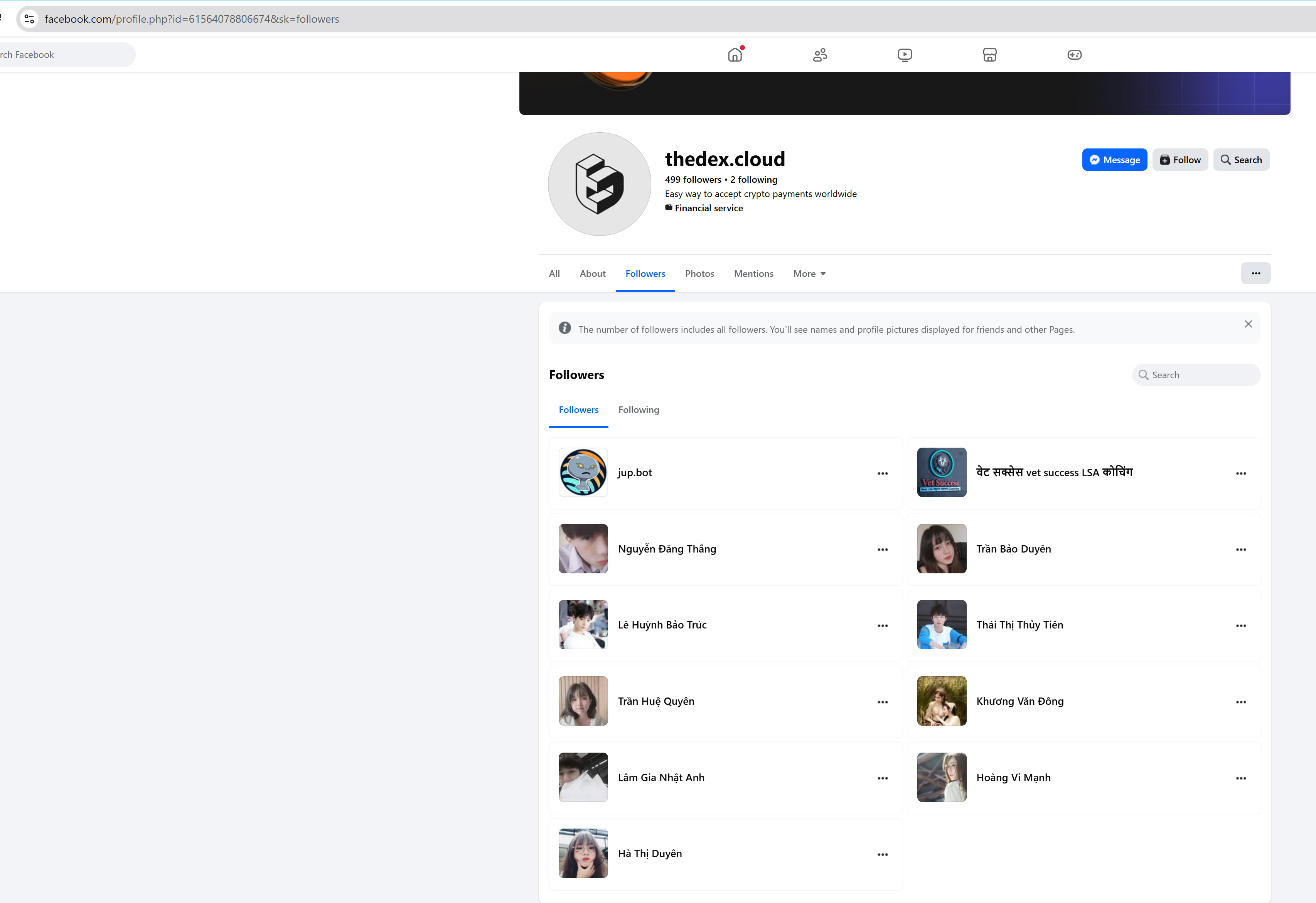The width and height of the screenshot is (1316, 903).
Task: Switch to the Following sub-tab
Action: click(638, 410)
